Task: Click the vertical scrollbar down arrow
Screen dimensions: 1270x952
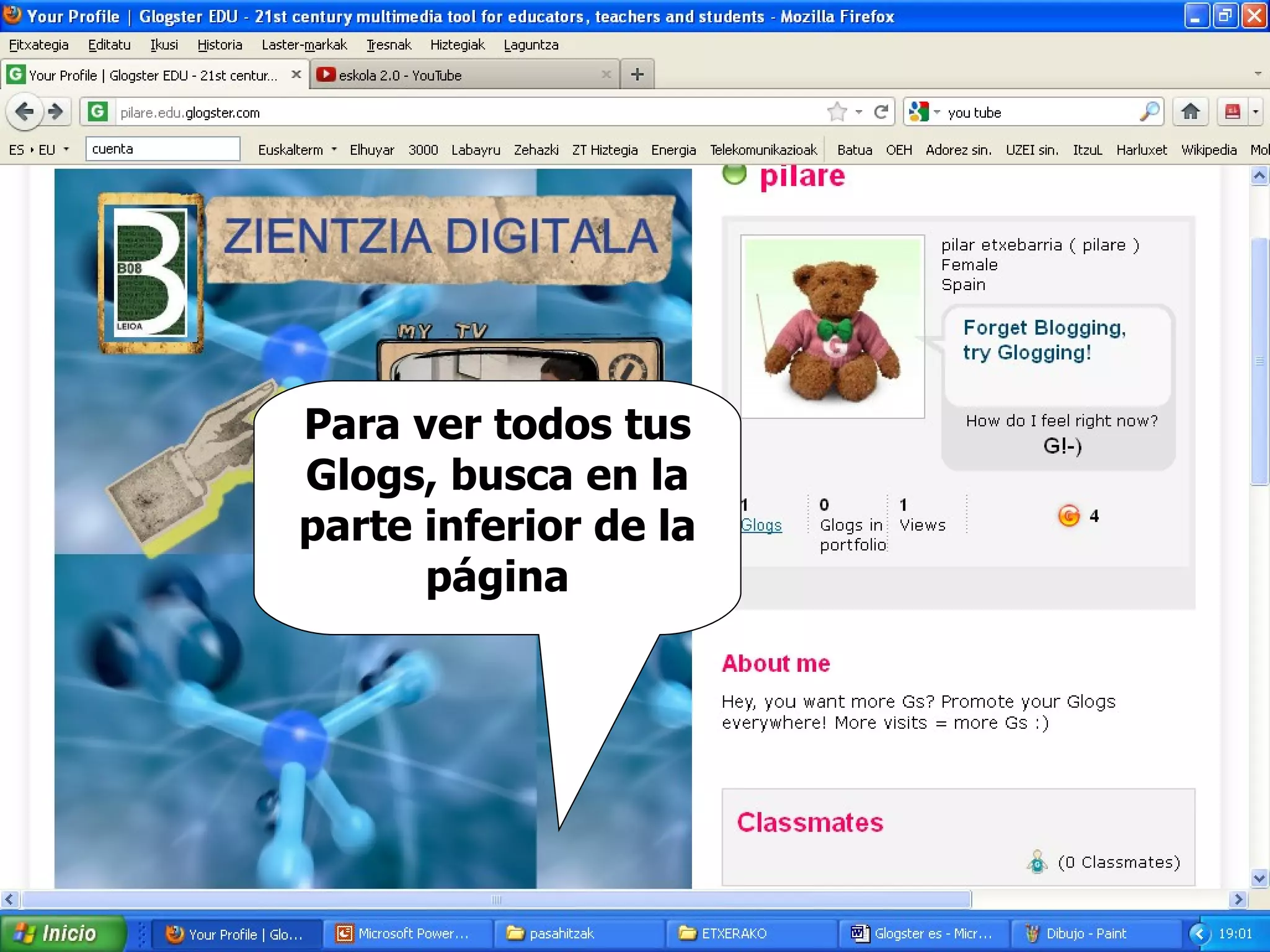Action: coord(1259,878)
